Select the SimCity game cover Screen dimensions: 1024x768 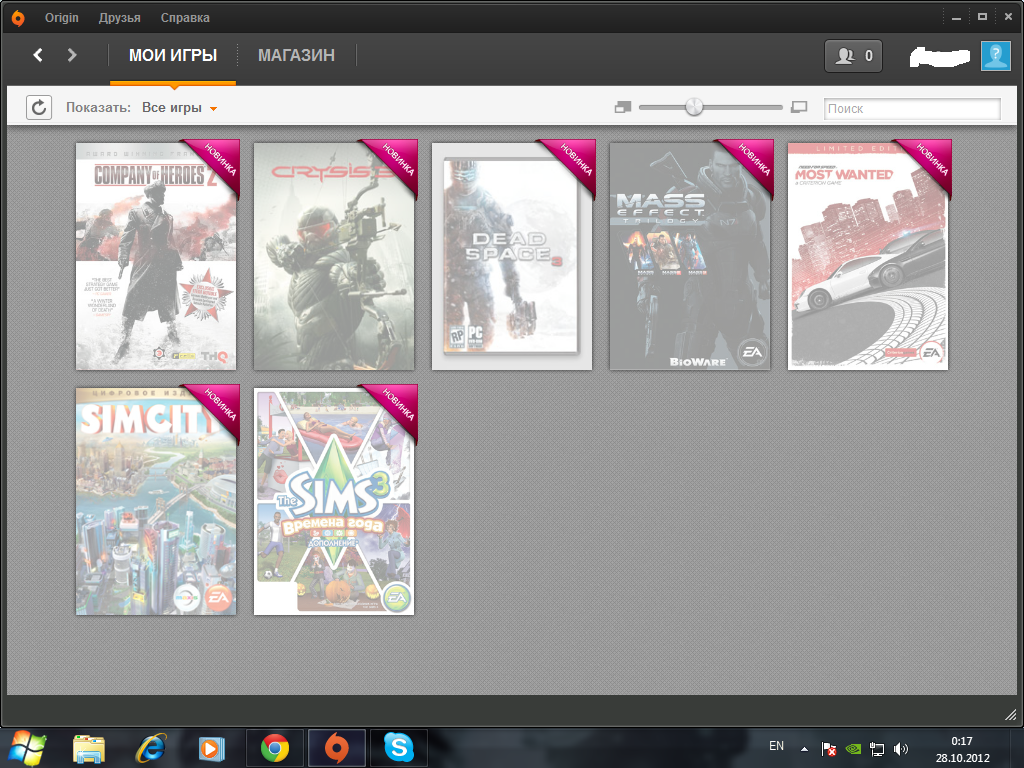[x=156, y=501]
